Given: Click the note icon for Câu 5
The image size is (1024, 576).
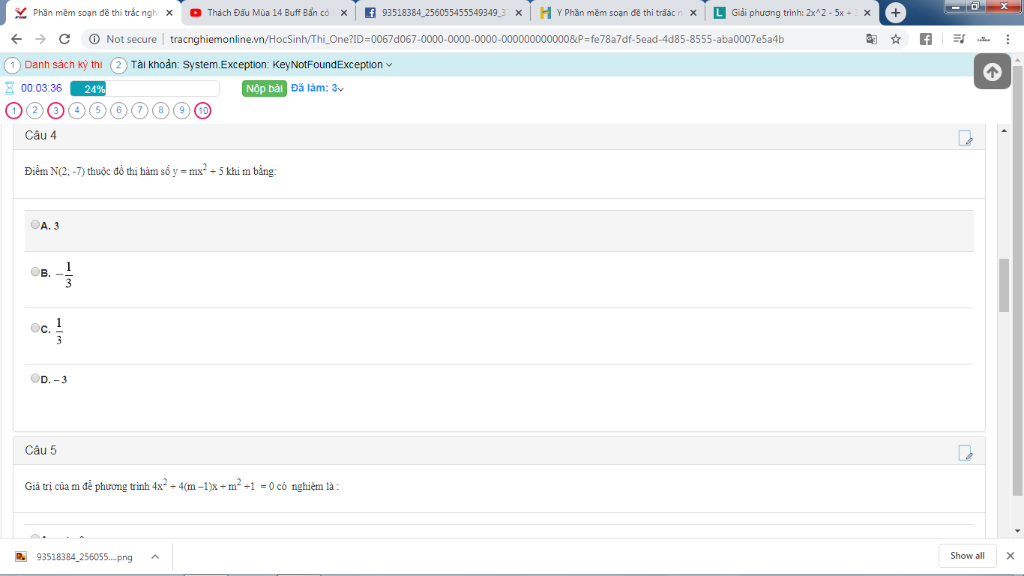Looking at the screenshot, I should click(x=965, y=453).
